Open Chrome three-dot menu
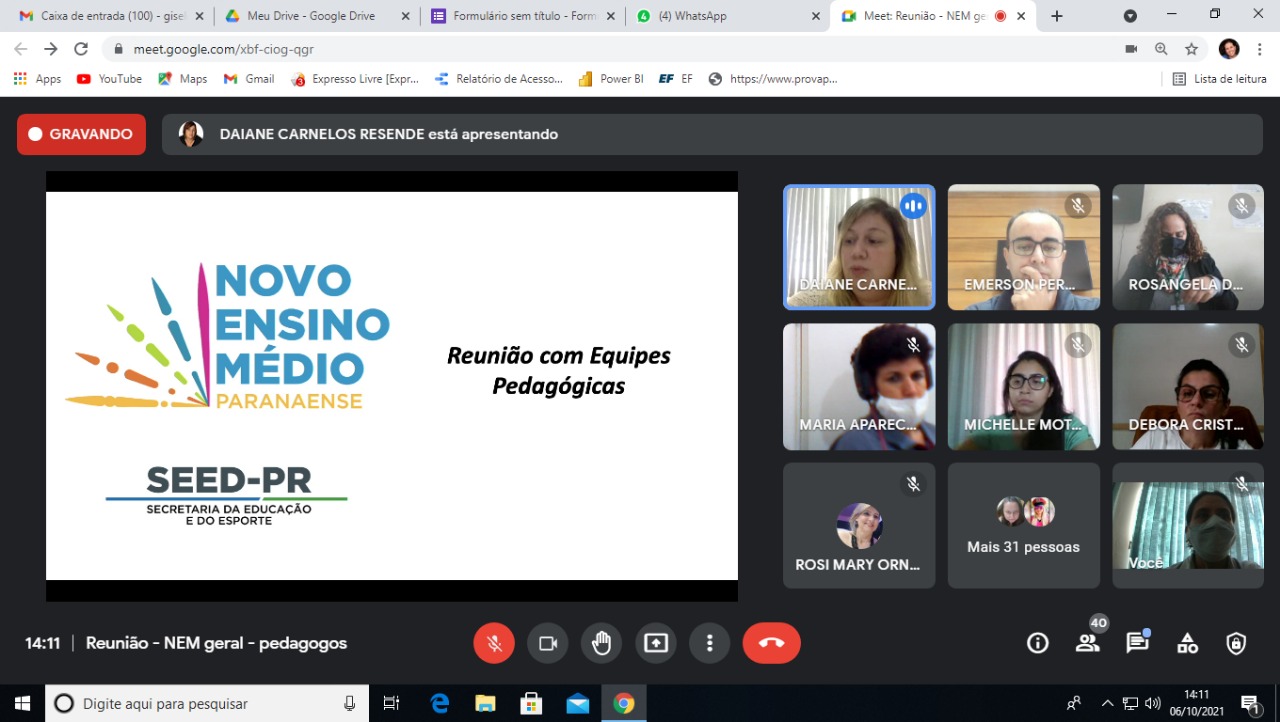 coord(1259,49)
